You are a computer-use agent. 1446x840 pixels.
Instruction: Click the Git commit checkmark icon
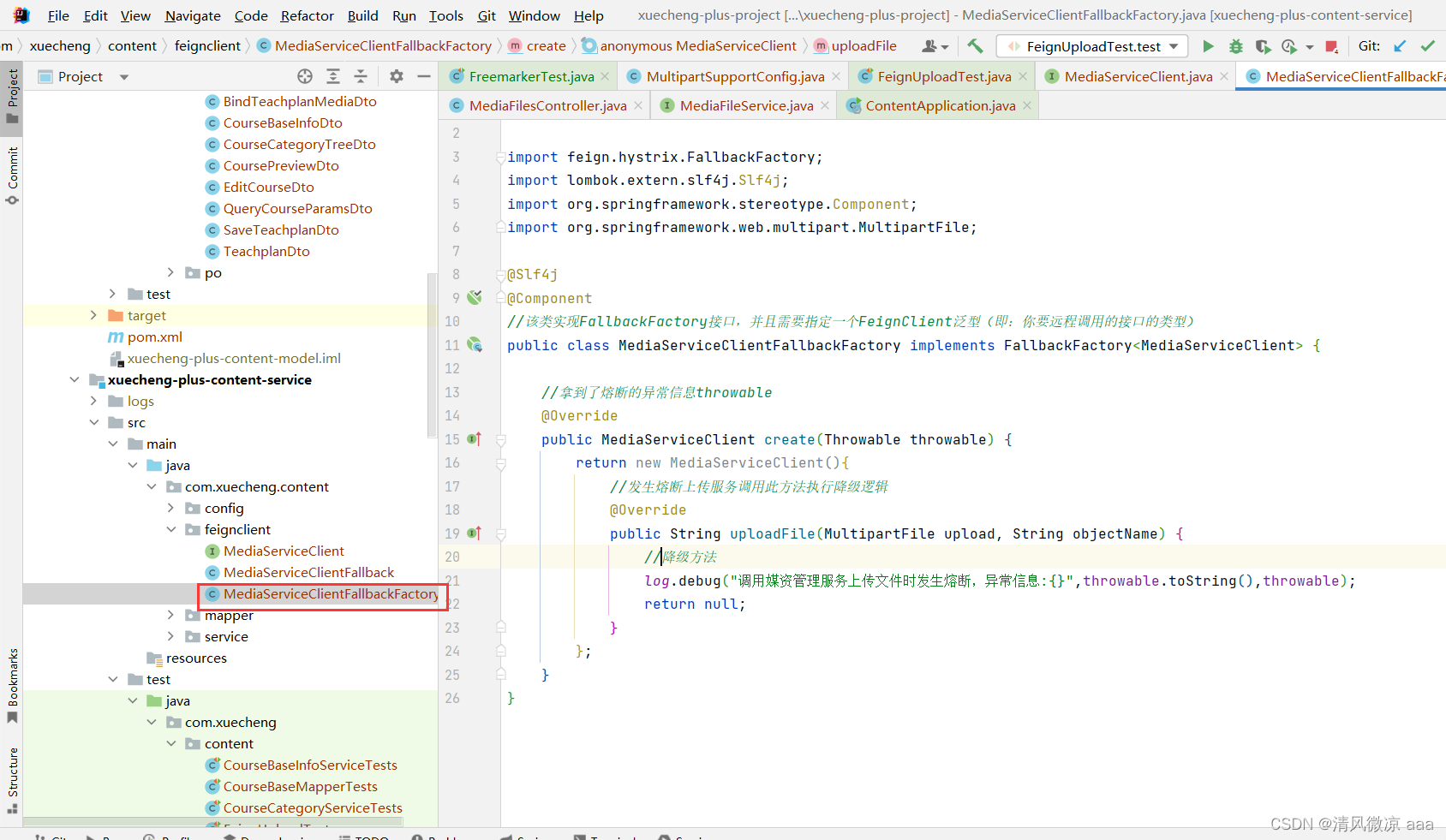coord(1427,46)
